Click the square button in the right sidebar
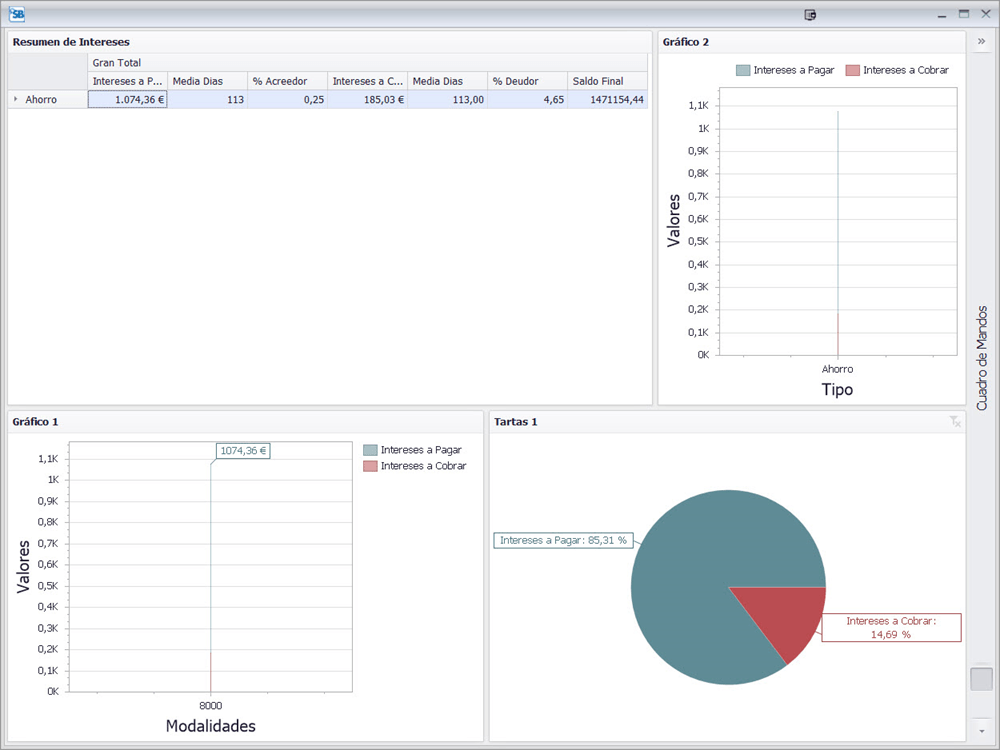The height and width of the screenshot is (750, 1000). pyautogui.click(x=981, y=678)
